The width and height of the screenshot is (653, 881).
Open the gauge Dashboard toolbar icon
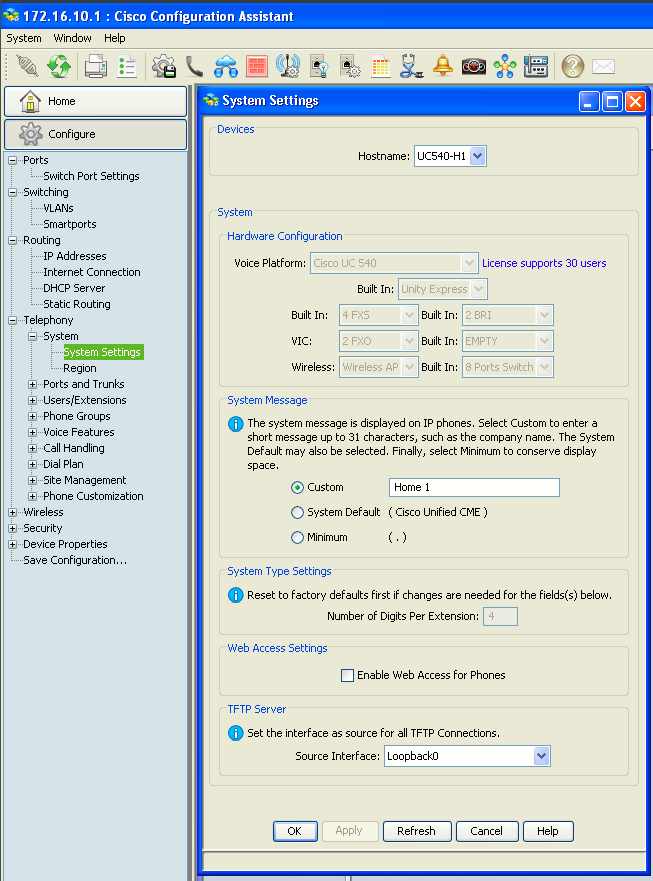474,66
